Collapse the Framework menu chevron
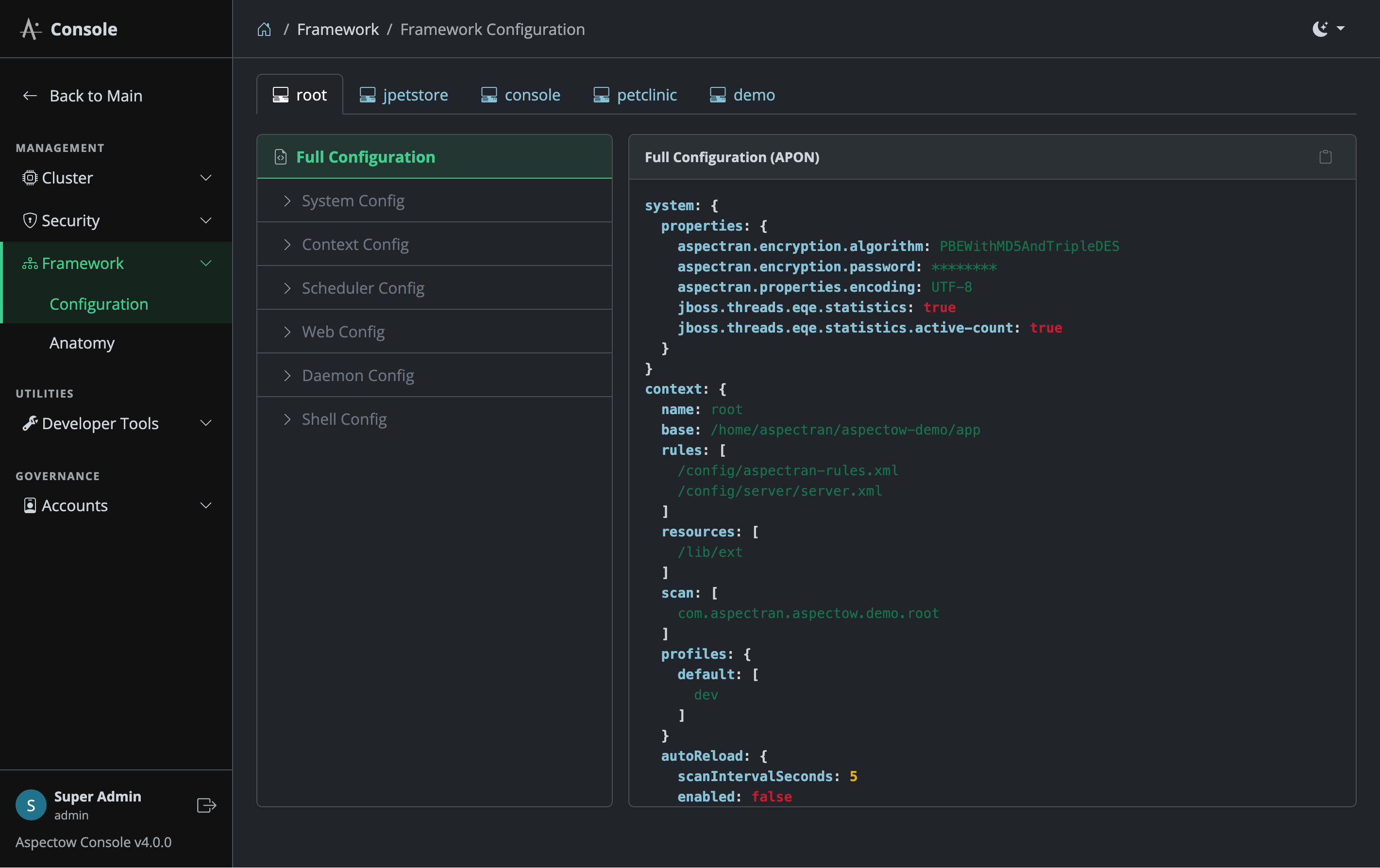This screenshot has height=868, width=1380. pyautogui.click(x=206, y=263)
